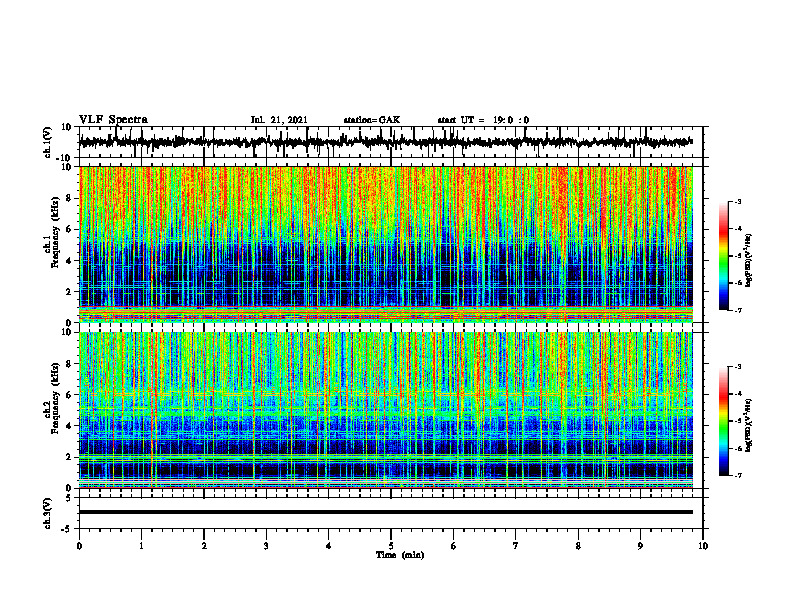792x612 pixels.
Task: Click the ch.2 frequency axis tick "4"
Action: pyautogui.click(x=69, y=426)
